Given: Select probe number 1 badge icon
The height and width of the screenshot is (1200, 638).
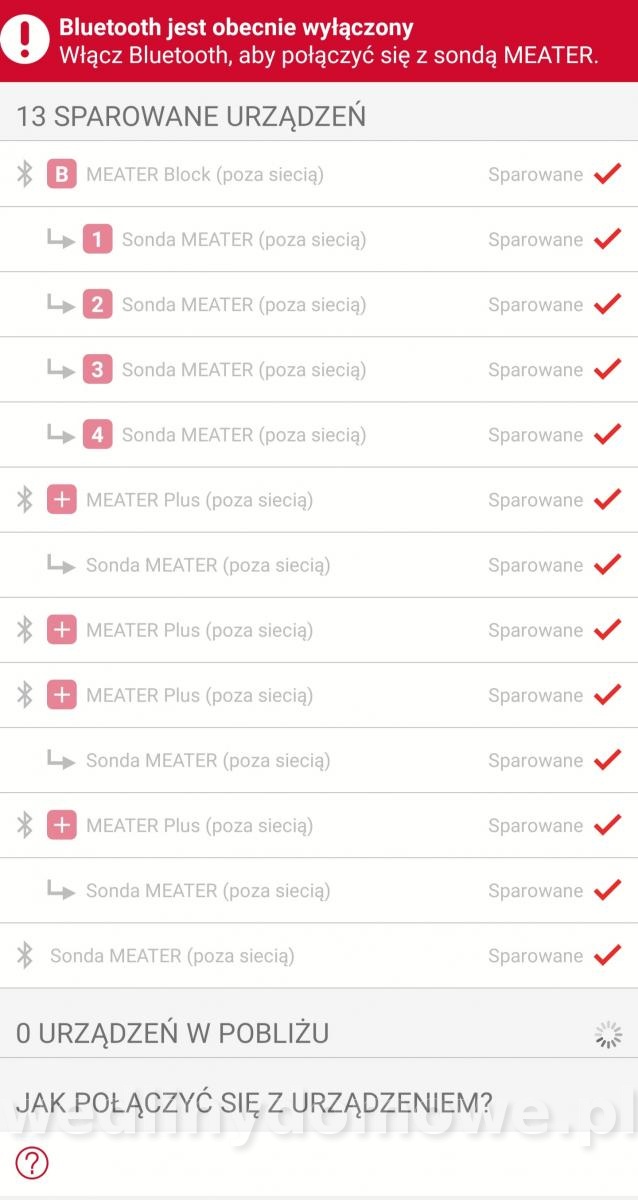Looking at the screenshot, I should 97,240.
